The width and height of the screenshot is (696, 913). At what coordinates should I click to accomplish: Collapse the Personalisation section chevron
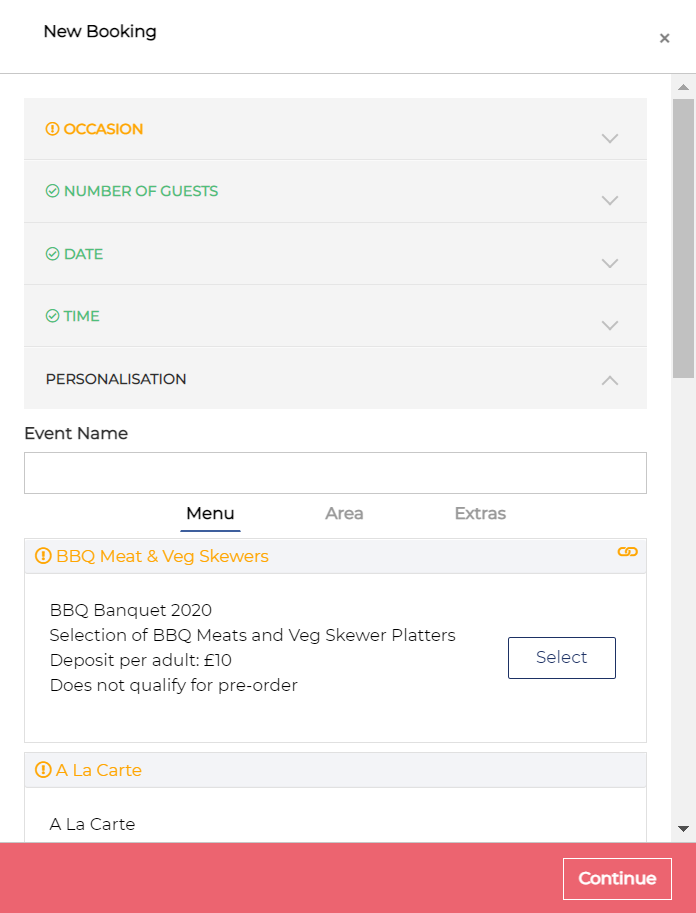[x=610, y=380]
